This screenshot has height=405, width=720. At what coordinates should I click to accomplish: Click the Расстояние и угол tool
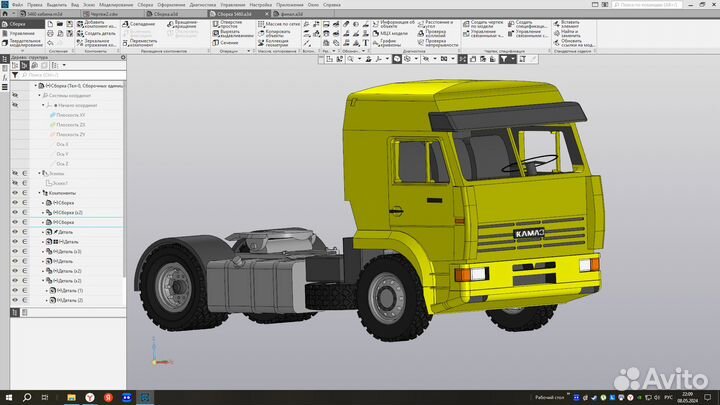(435, 24)
